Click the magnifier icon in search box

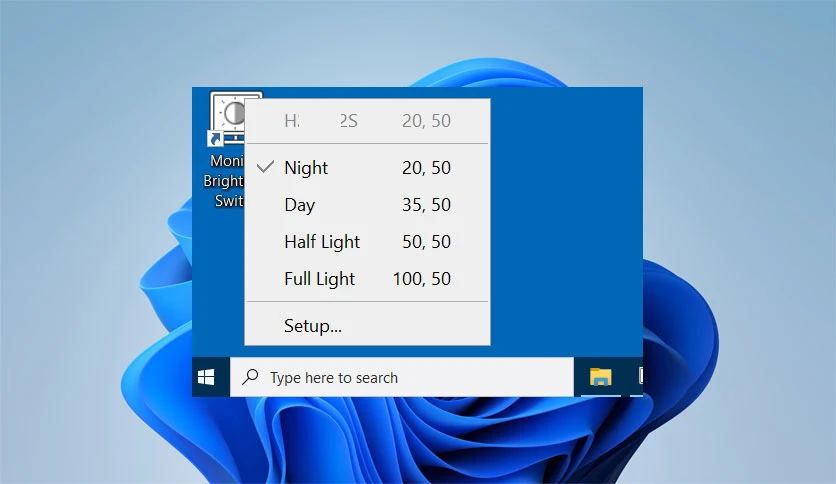click(x=250, y=377)
